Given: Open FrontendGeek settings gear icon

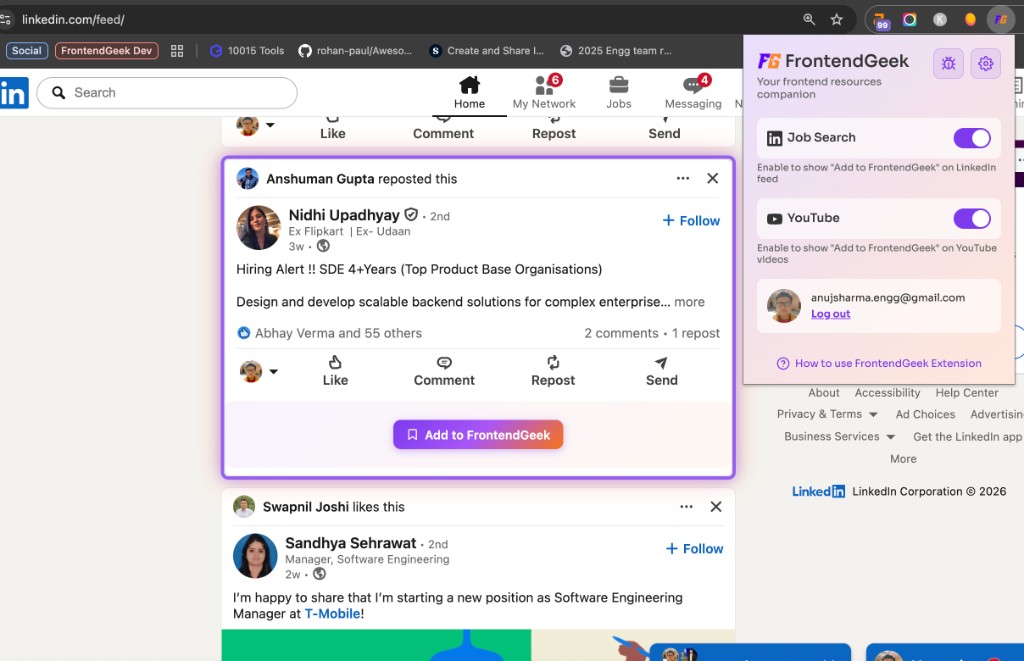Looking at the screenshot, I should click(985, 64).
